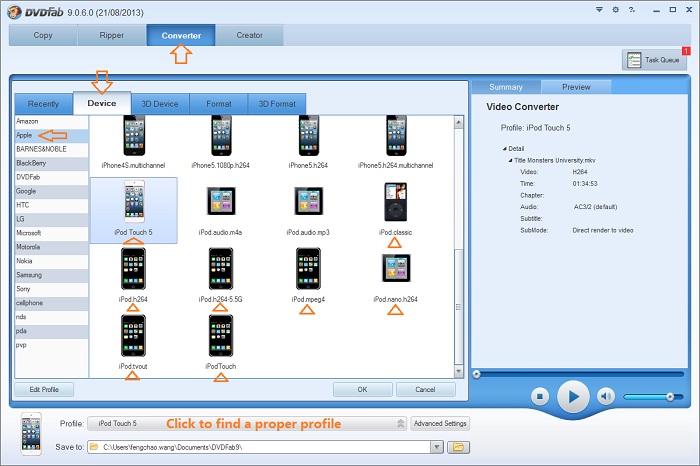Stop preview playback
The image size is (700, 466).
coord(540,396)
